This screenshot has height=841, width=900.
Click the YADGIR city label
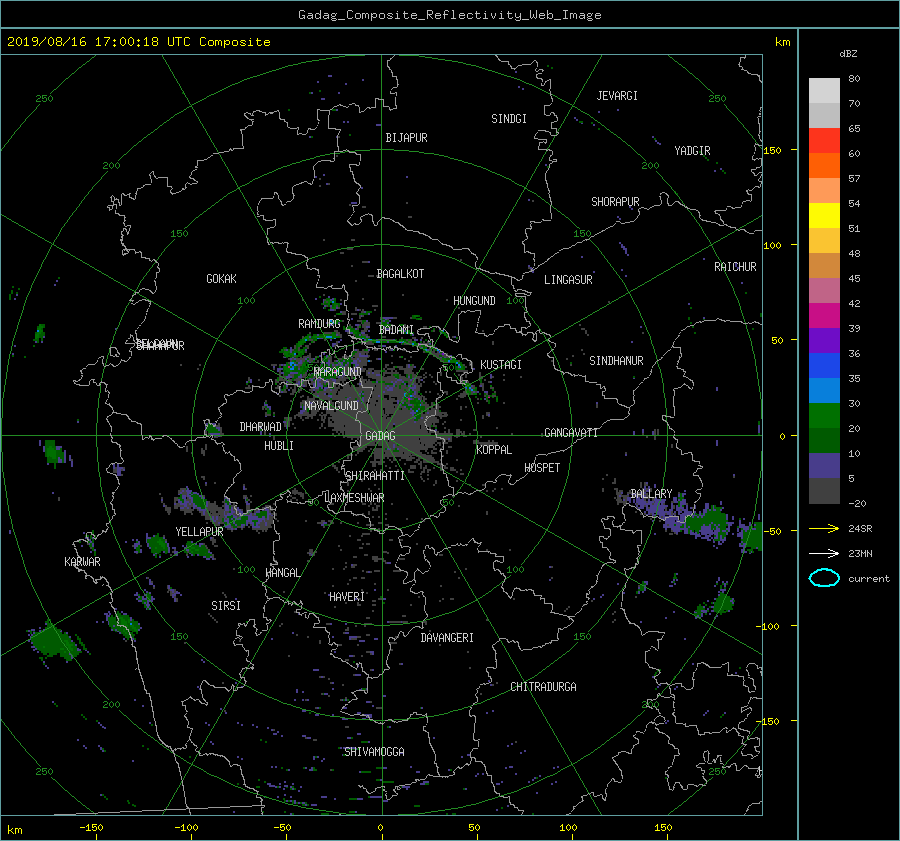[692, 151]
